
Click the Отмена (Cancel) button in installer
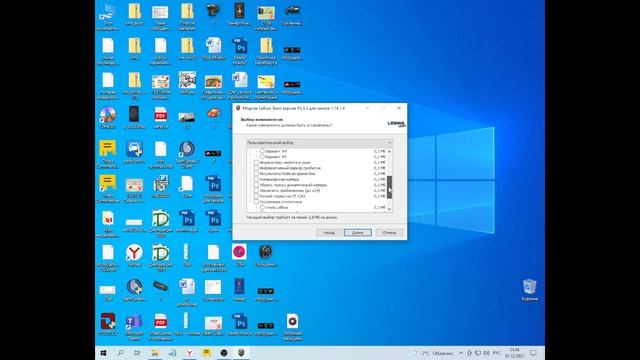(x=389, y=233)
